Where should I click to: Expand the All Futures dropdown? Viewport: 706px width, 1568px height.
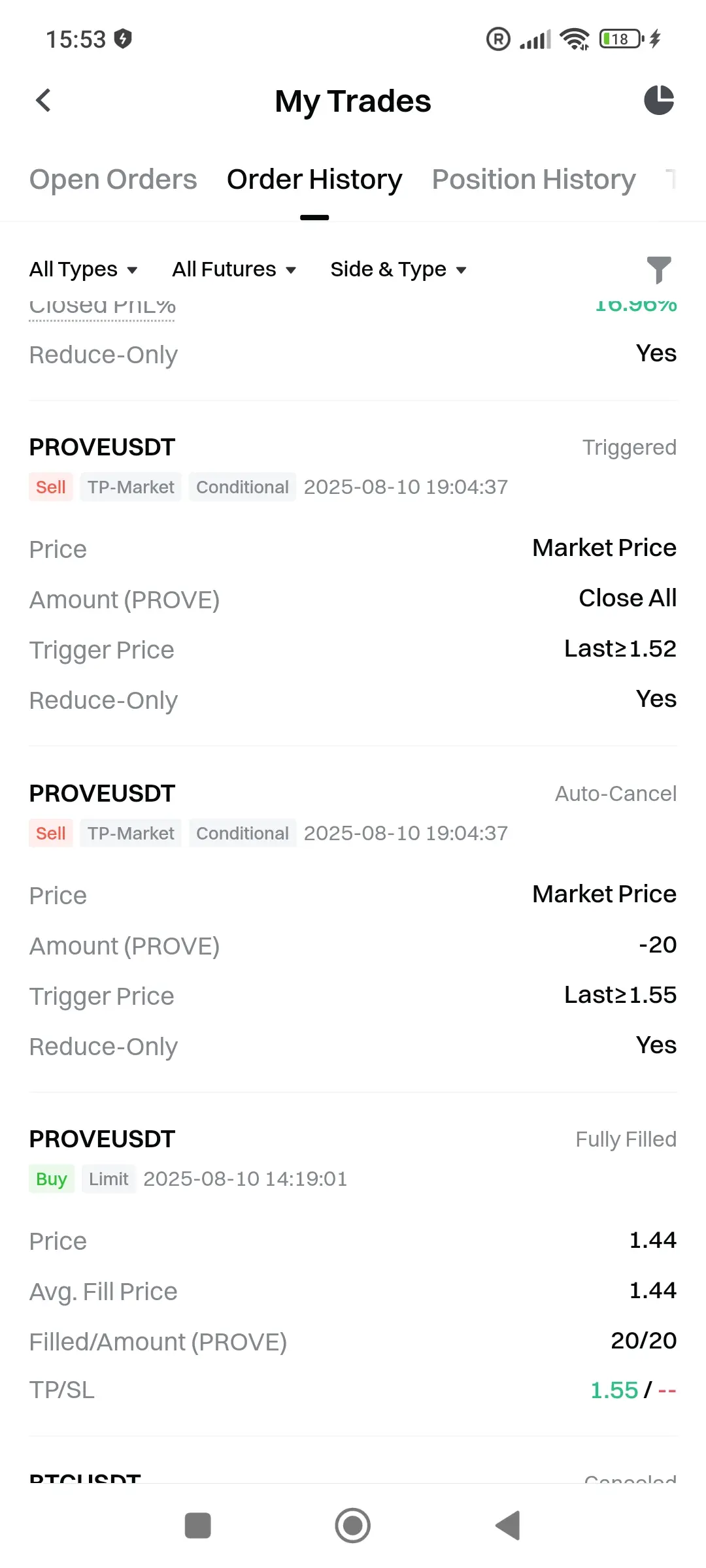pyautogui.click(x=234, y=269)
